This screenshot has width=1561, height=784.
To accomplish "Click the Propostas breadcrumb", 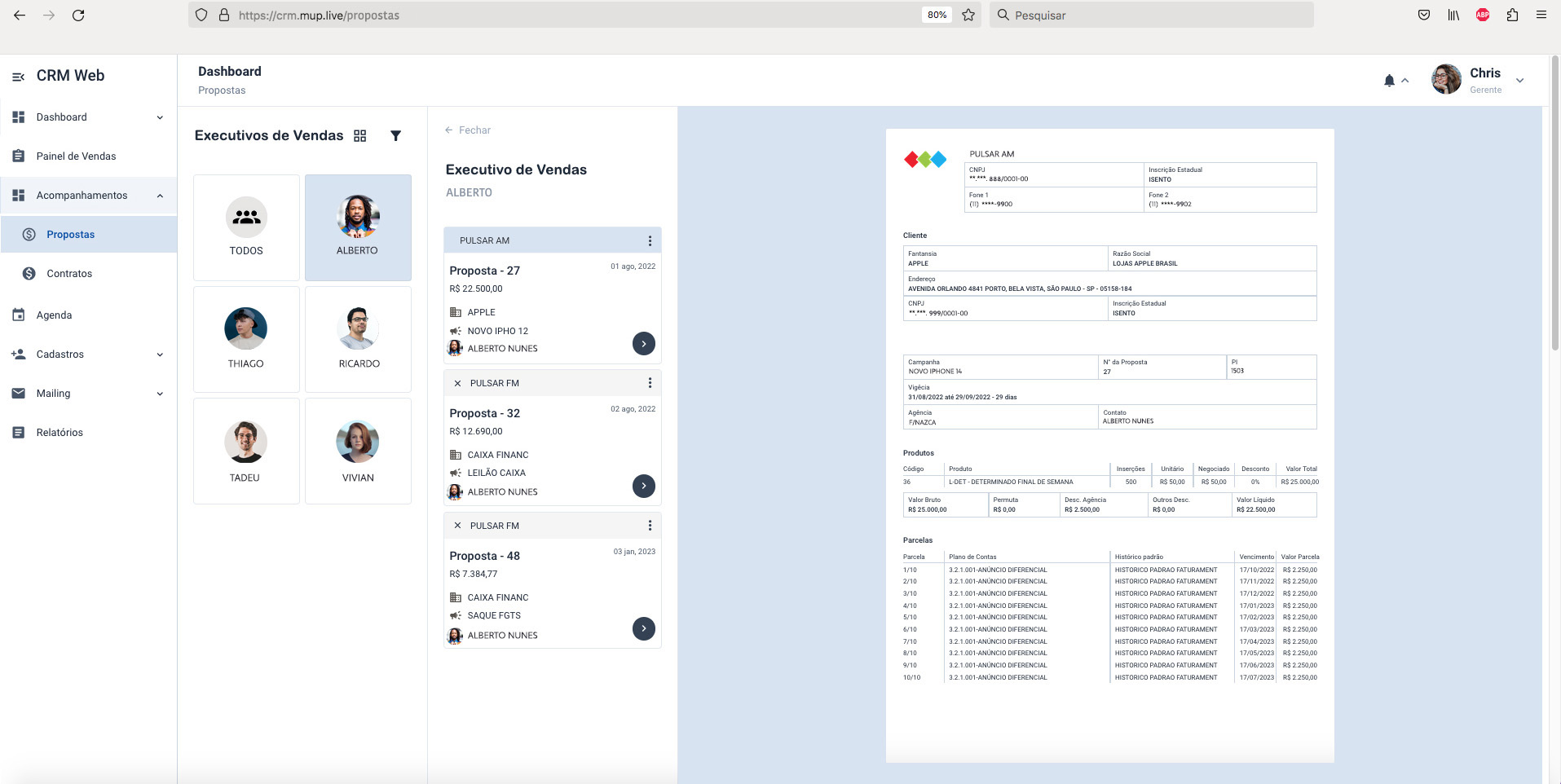I will point(222,90).
